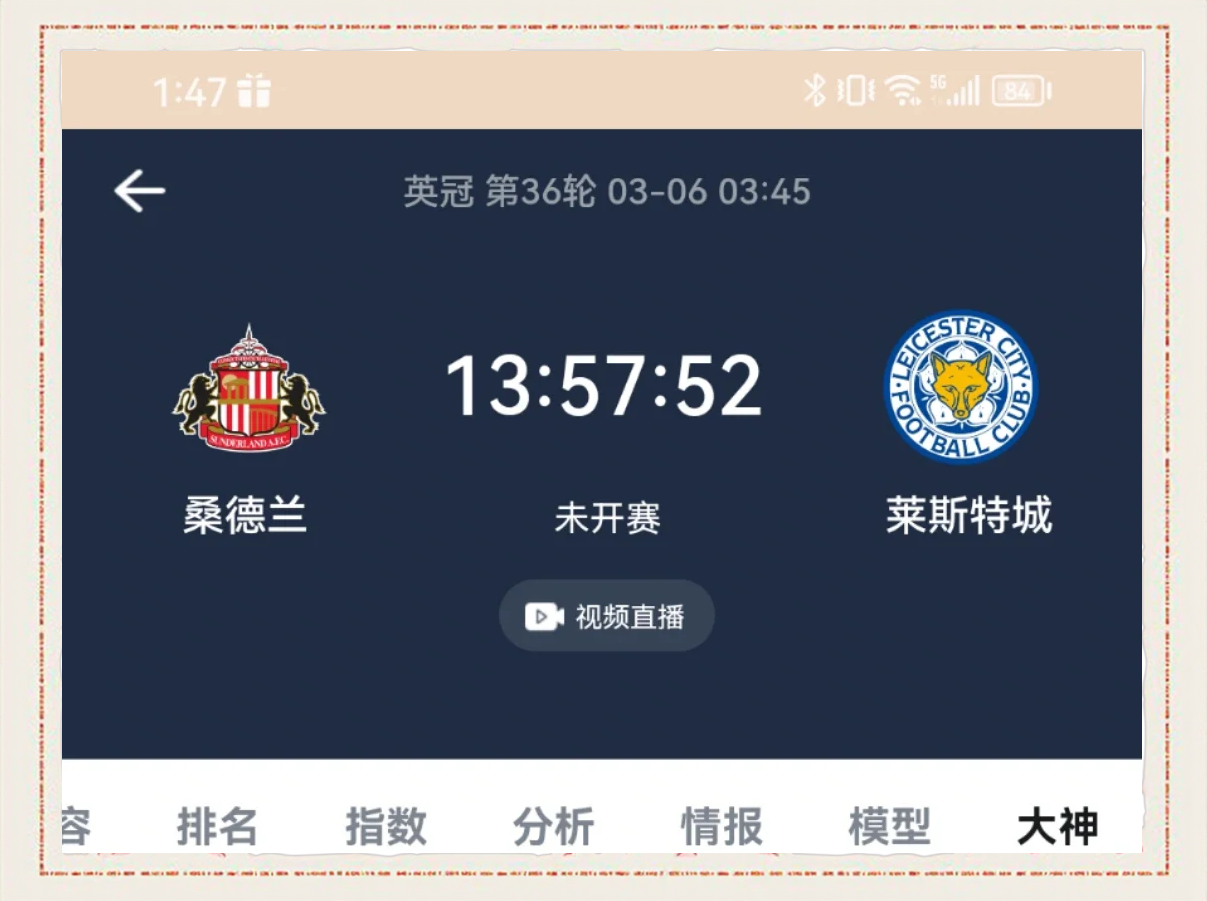The height and width of the screenshot is (901, 1207).
Task: Tap the Bluetooth status icon
Action: 815,91
